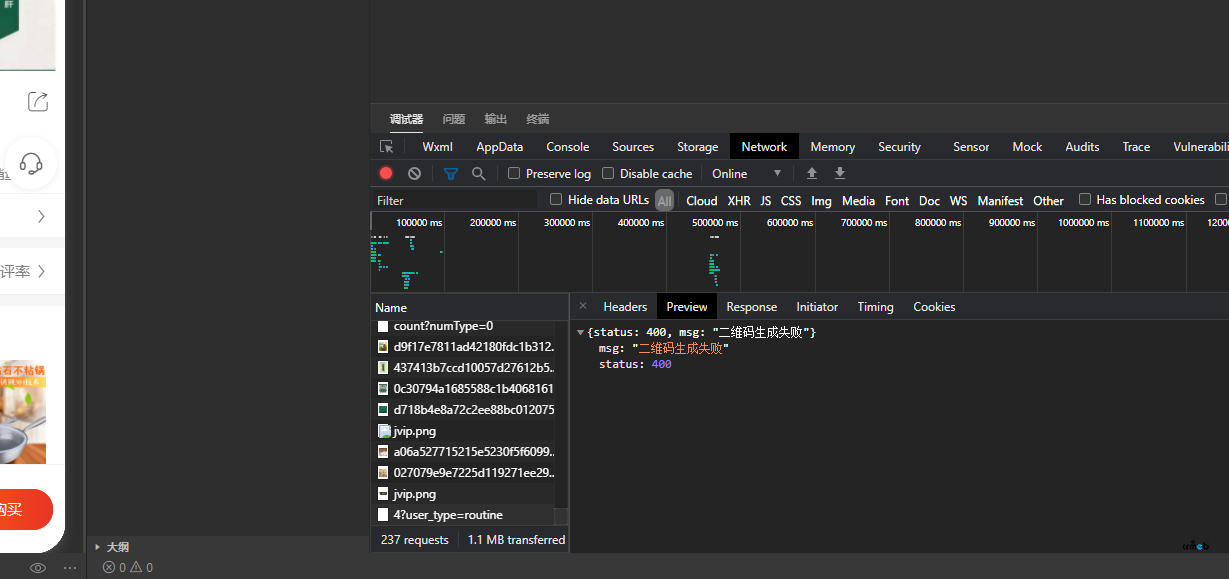Show only WS requests
Viewport: 1229px width, 579px height.
point(959,201)
